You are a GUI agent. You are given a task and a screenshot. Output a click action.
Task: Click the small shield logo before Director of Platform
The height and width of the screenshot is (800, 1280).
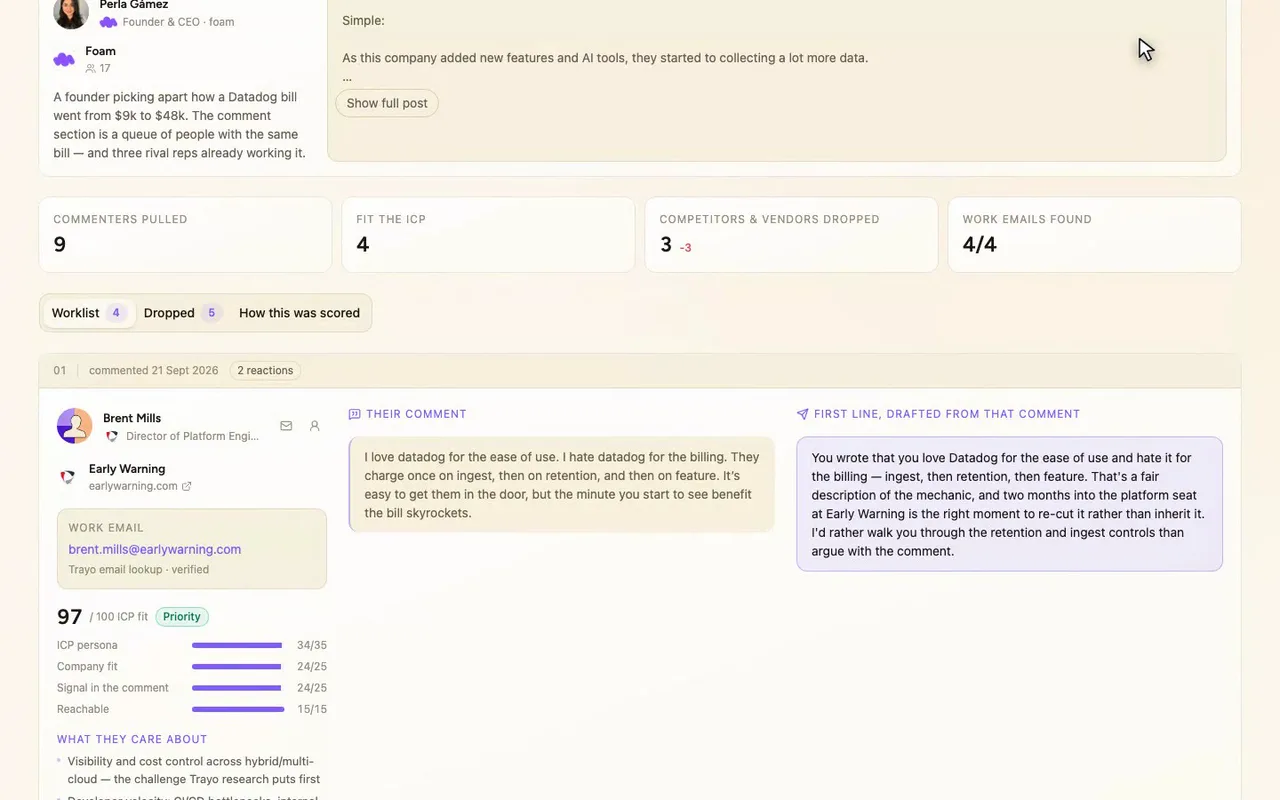[112, 436]
